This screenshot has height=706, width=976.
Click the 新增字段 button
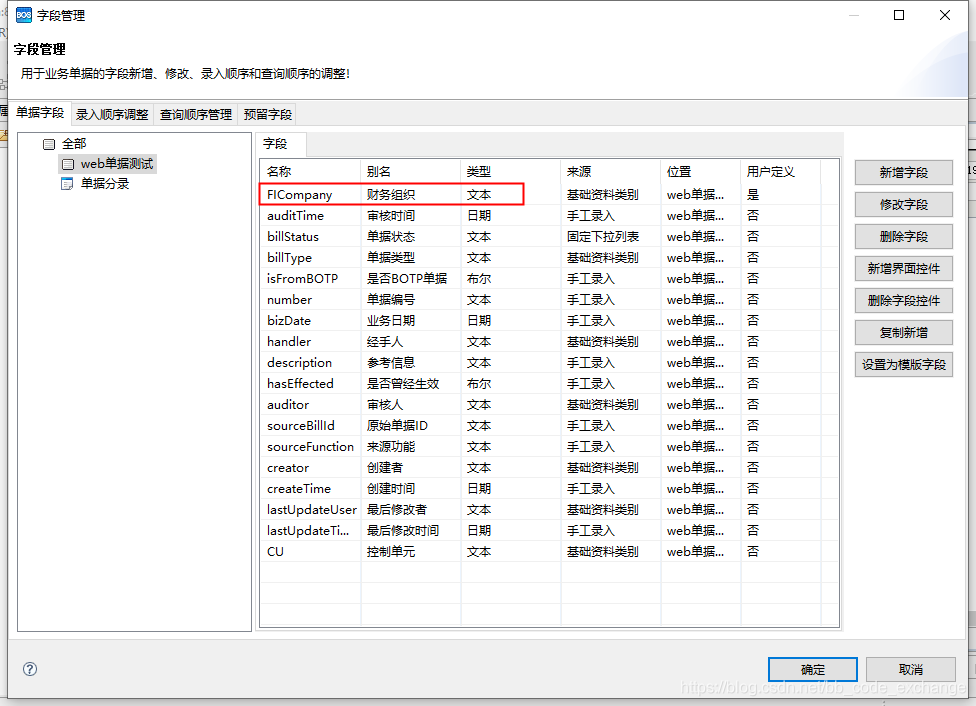click(904, 172)
